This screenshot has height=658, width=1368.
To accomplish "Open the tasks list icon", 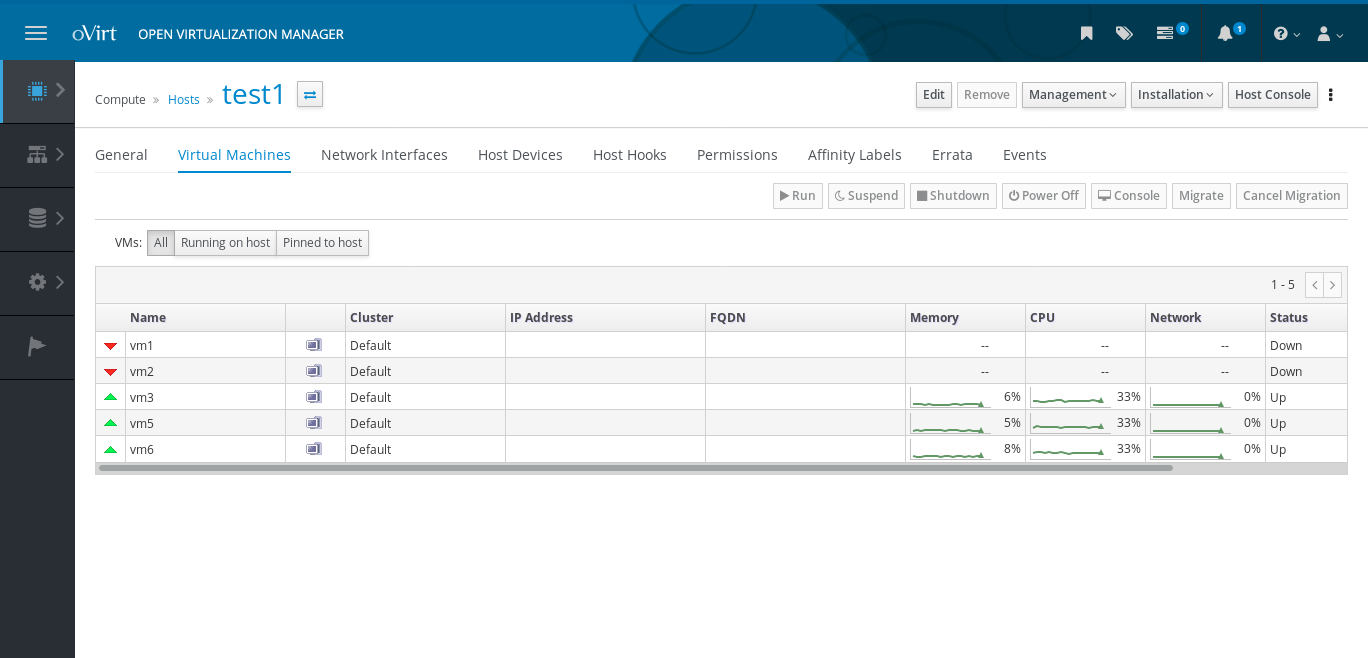I will coord(1165,33).
